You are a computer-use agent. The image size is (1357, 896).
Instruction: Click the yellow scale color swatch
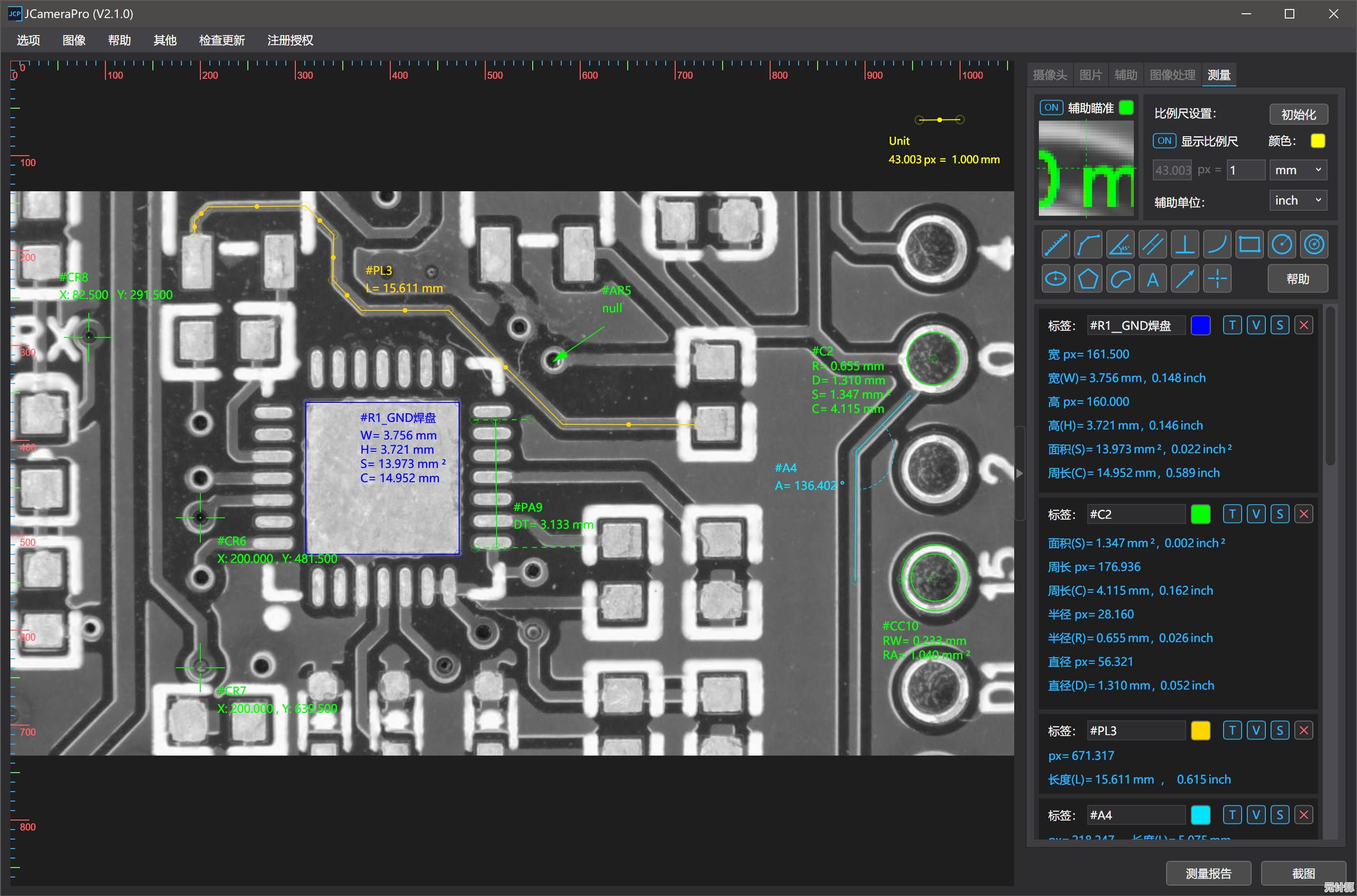1318,140
